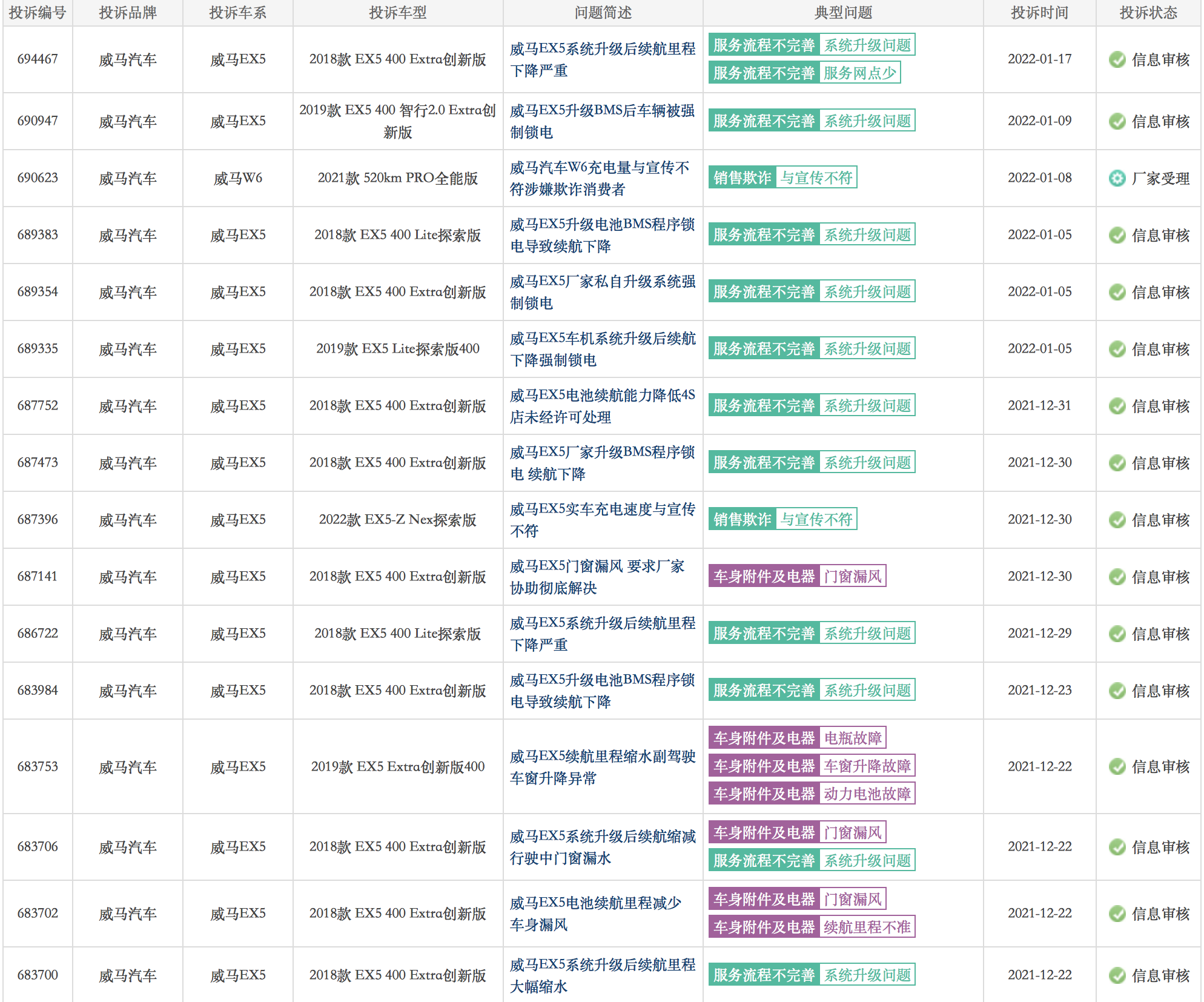This screenshot has height=1002, width=1204.
Task: Click model cell '2022款 EX5-Z Nex探索版'
Action: pyautogui.click(x=398, y=520)
